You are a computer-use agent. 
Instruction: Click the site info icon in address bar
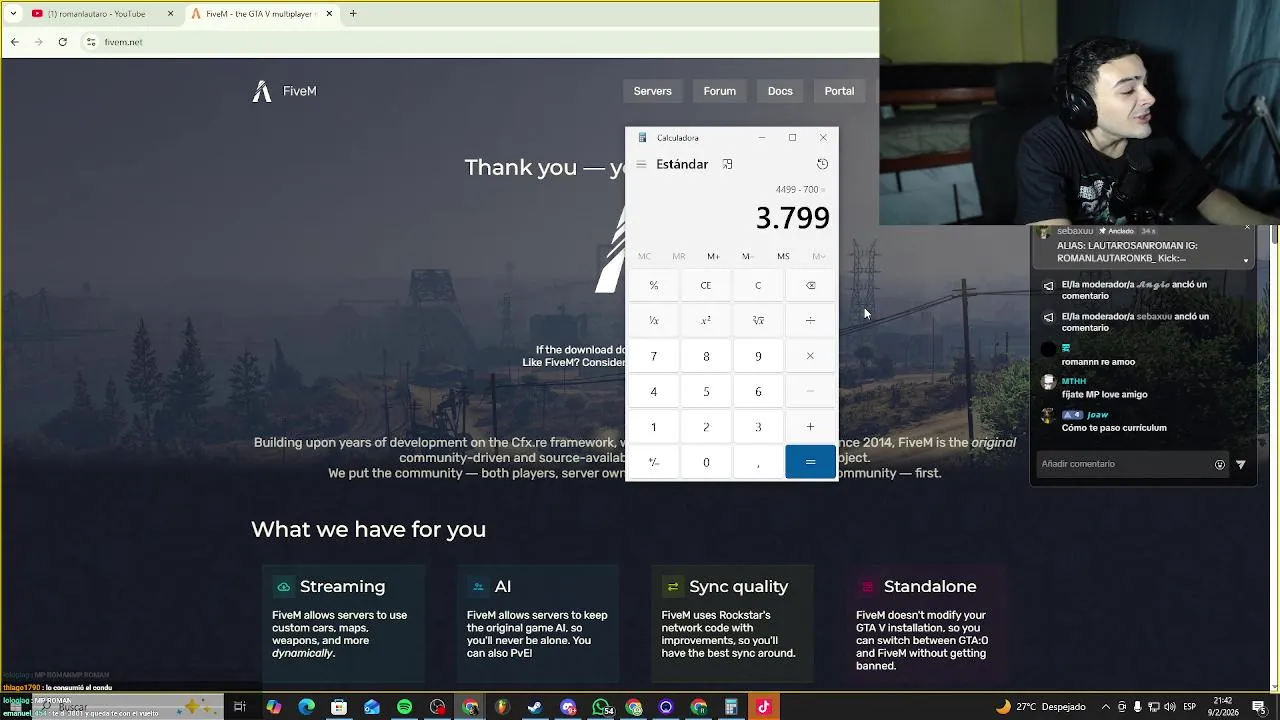tap(90, 42)
